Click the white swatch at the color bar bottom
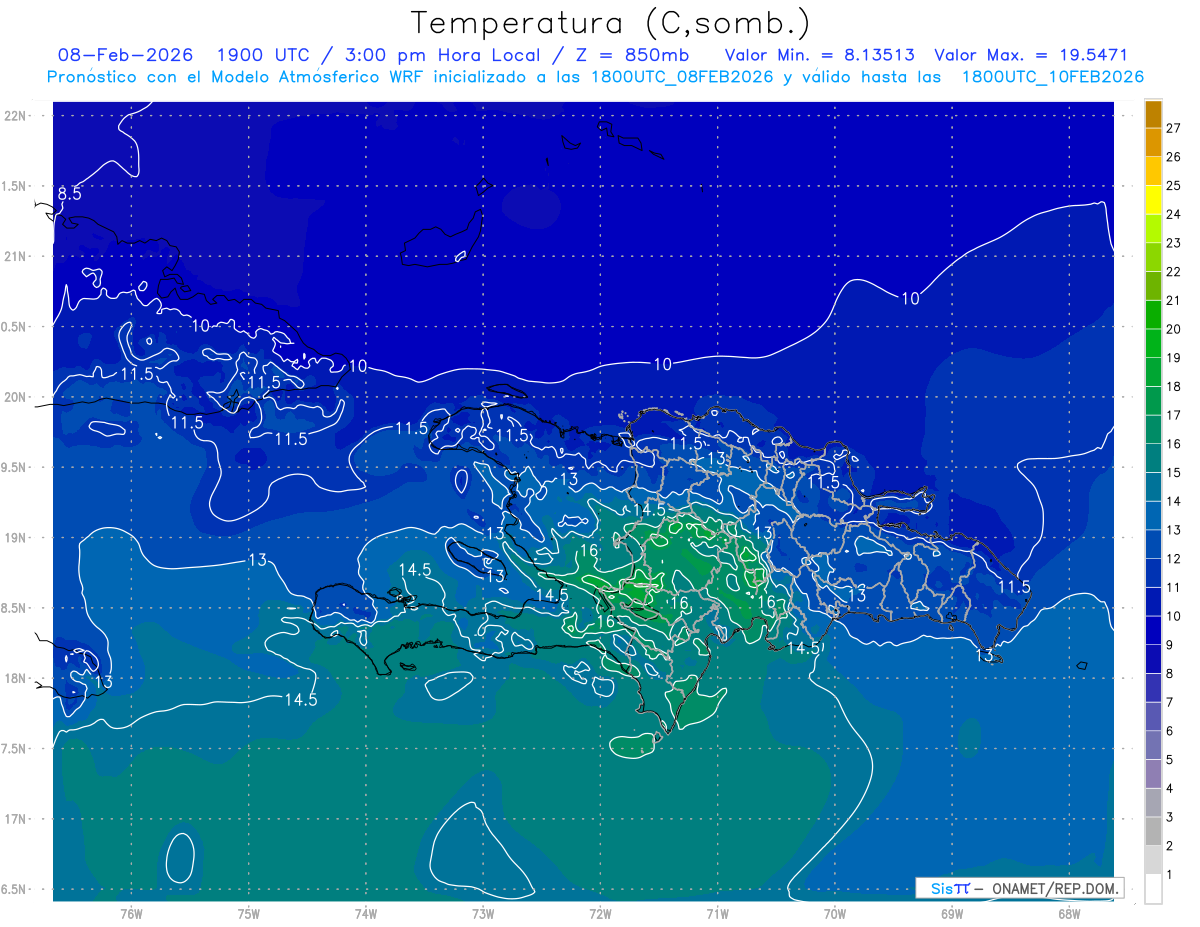The image size is (1200, 927). [1153, 888]
